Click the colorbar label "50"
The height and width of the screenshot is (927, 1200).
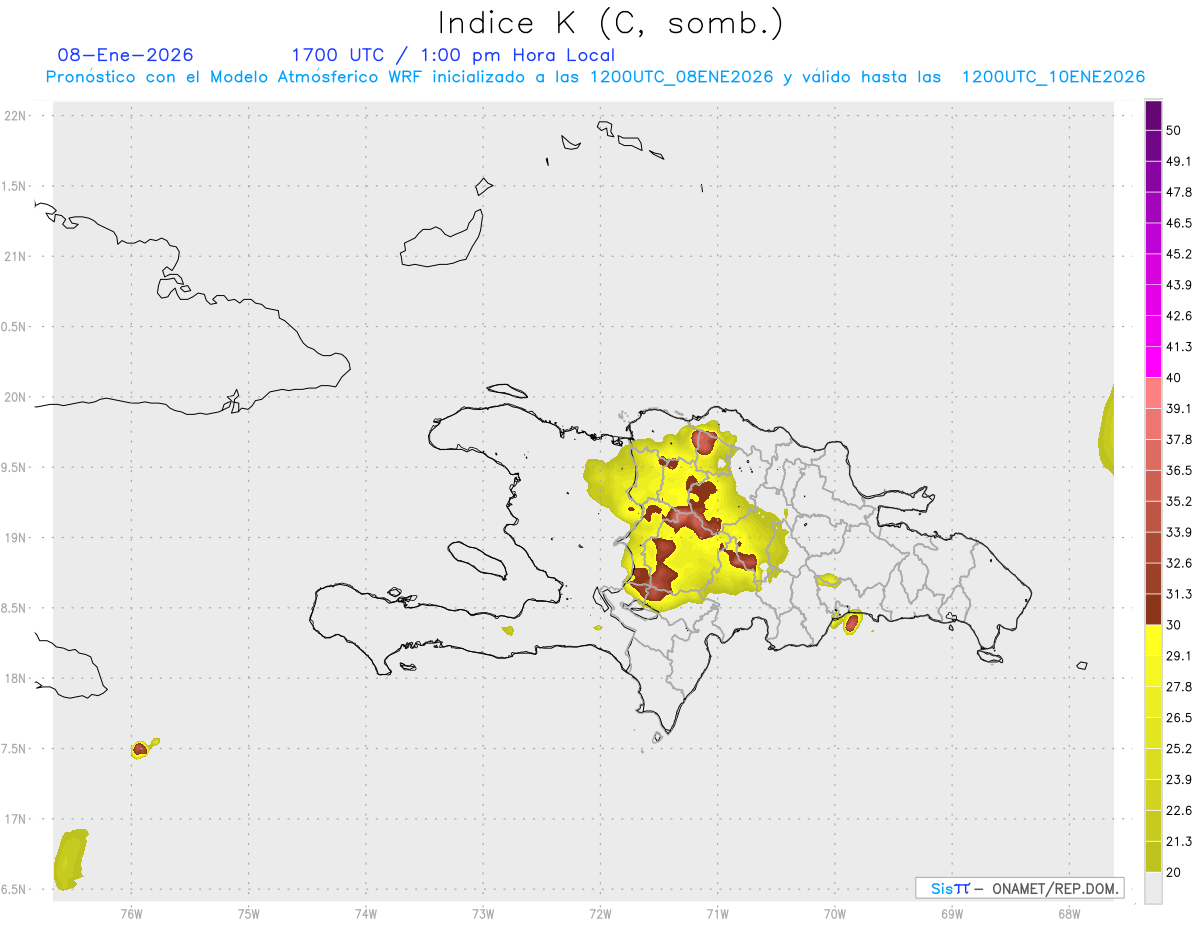1174,131
